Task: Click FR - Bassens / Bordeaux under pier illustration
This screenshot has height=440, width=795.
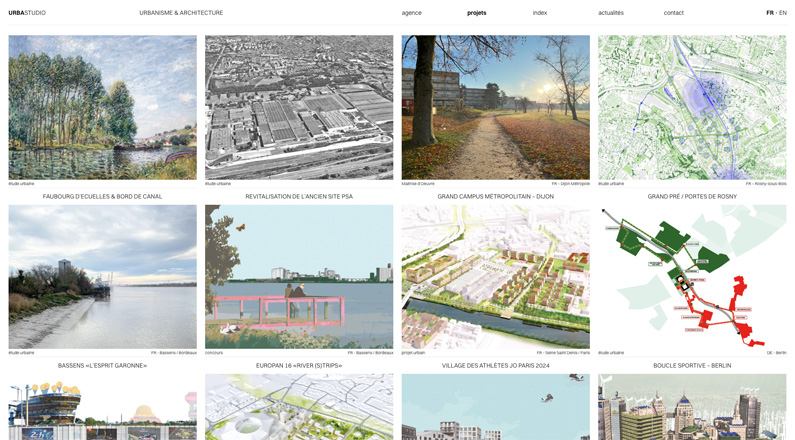Action: pos(370,353)
